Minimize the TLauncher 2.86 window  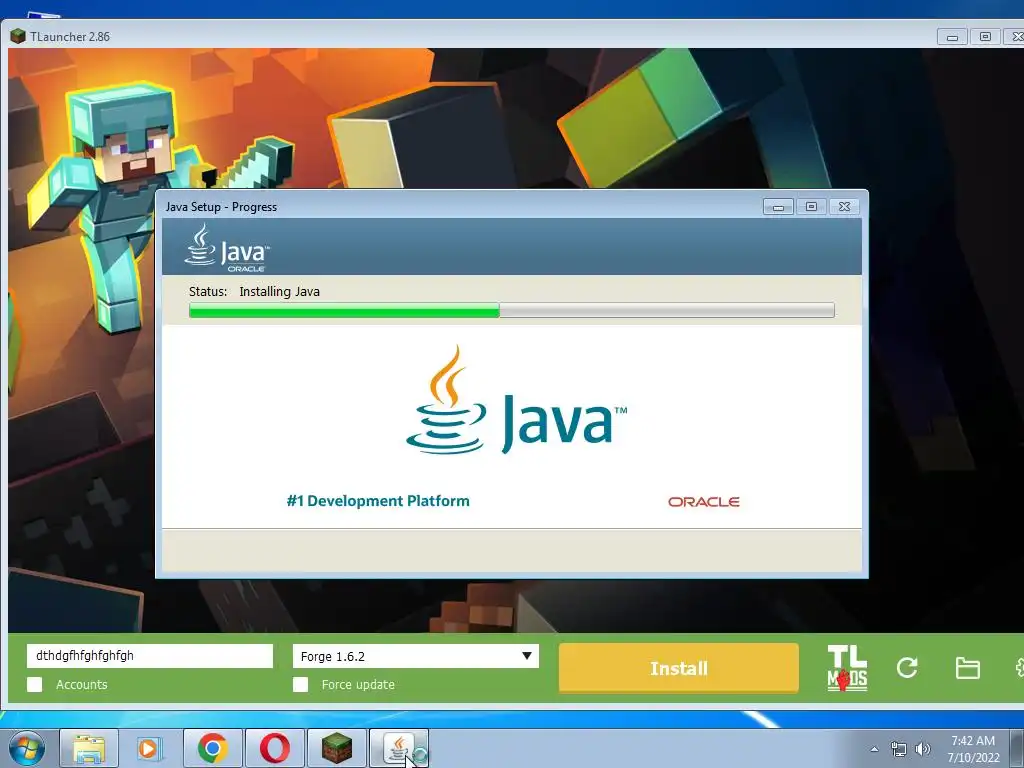(952, 37)
